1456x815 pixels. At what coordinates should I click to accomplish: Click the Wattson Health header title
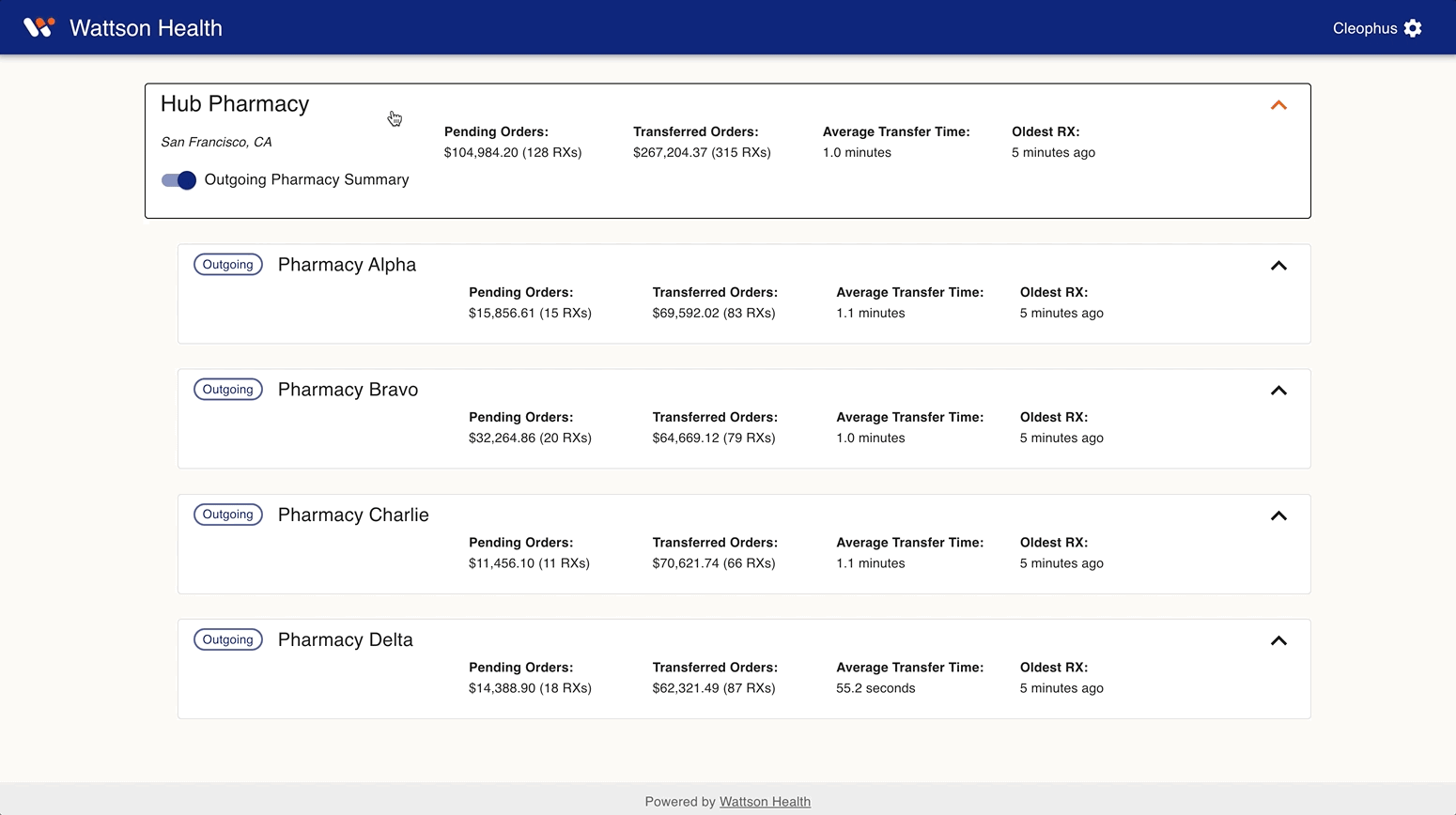coord(146,28)
